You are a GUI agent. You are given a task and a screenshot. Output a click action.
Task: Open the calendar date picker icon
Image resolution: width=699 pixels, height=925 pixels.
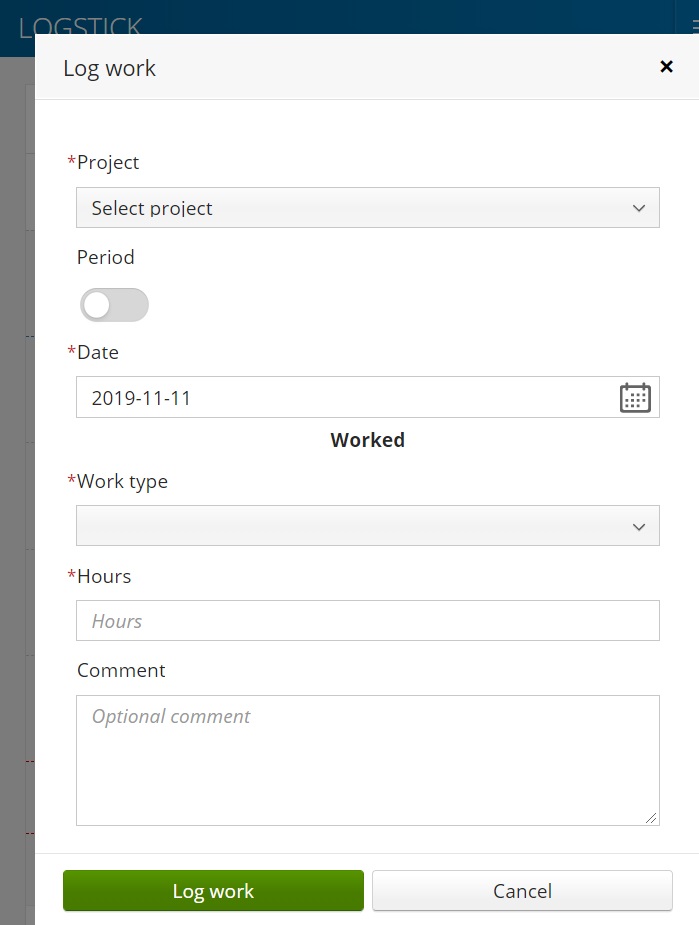click(x=635, y=398)
